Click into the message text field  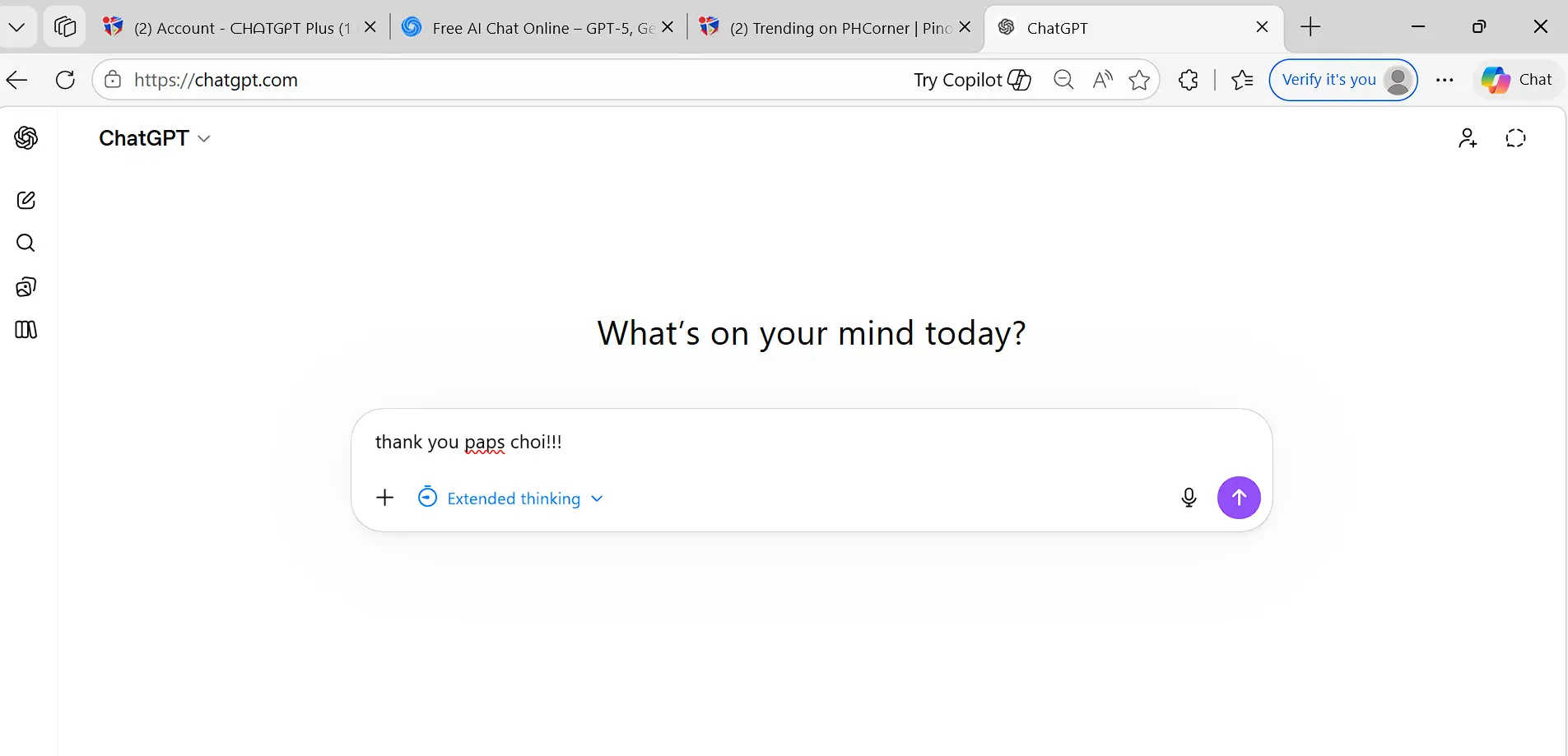coord(811,442)
